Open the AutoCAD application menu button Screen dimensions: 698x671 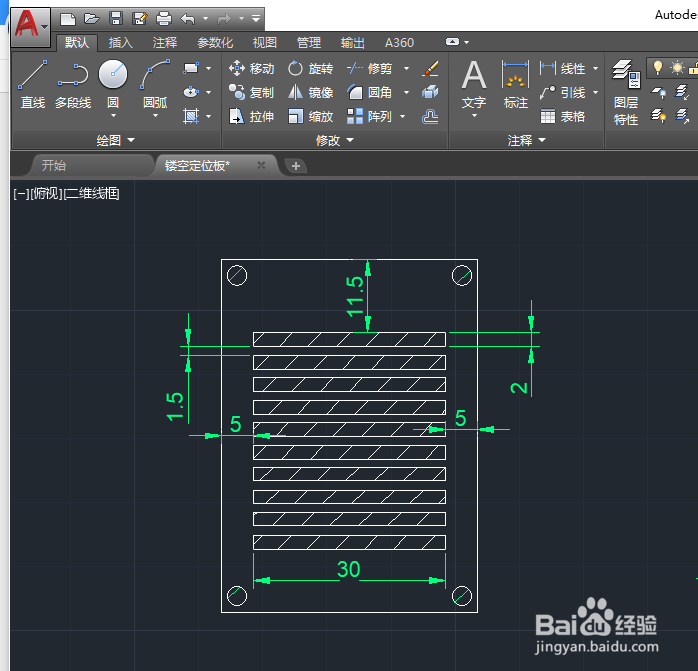[x=30, y=26]
